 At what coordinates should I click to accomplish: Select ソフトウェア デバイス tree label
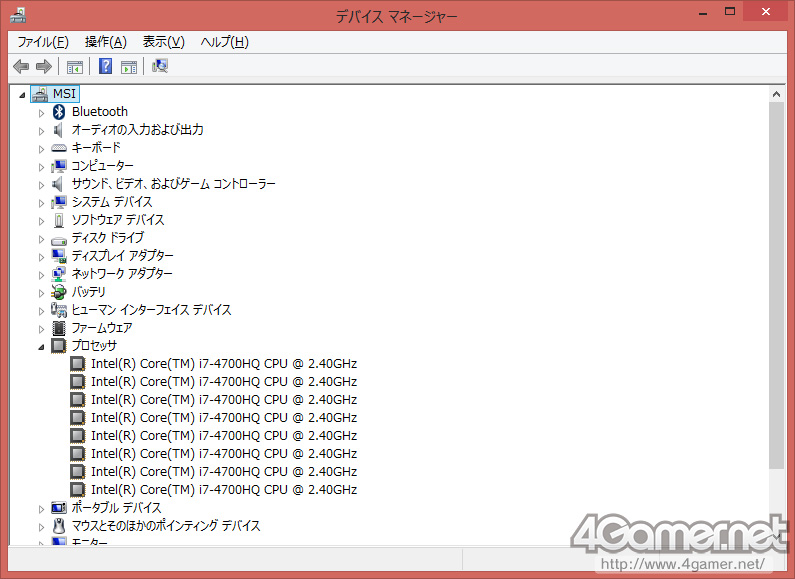118,220
